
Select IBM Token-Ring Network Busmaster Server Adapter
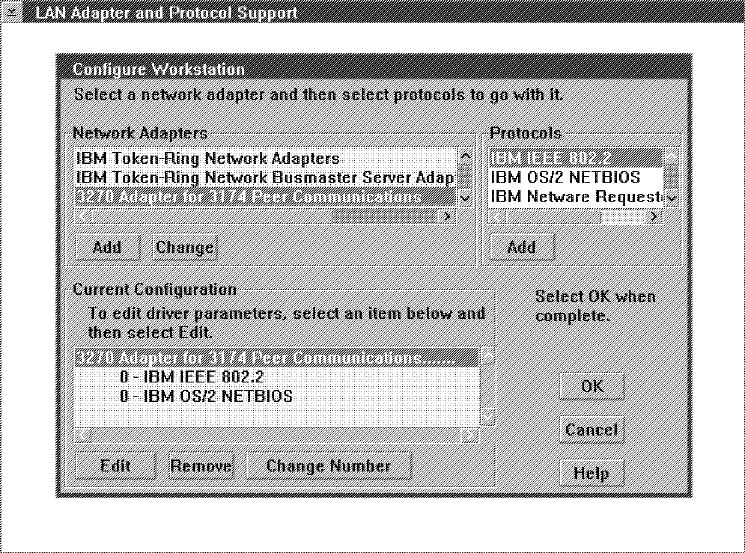pyautogui.click(x=265, y=177)
